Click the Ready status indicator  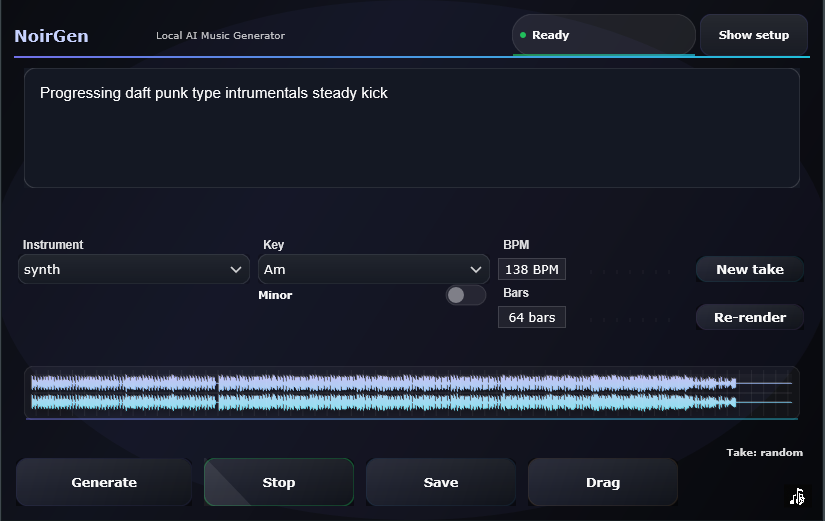coord(603,35)
